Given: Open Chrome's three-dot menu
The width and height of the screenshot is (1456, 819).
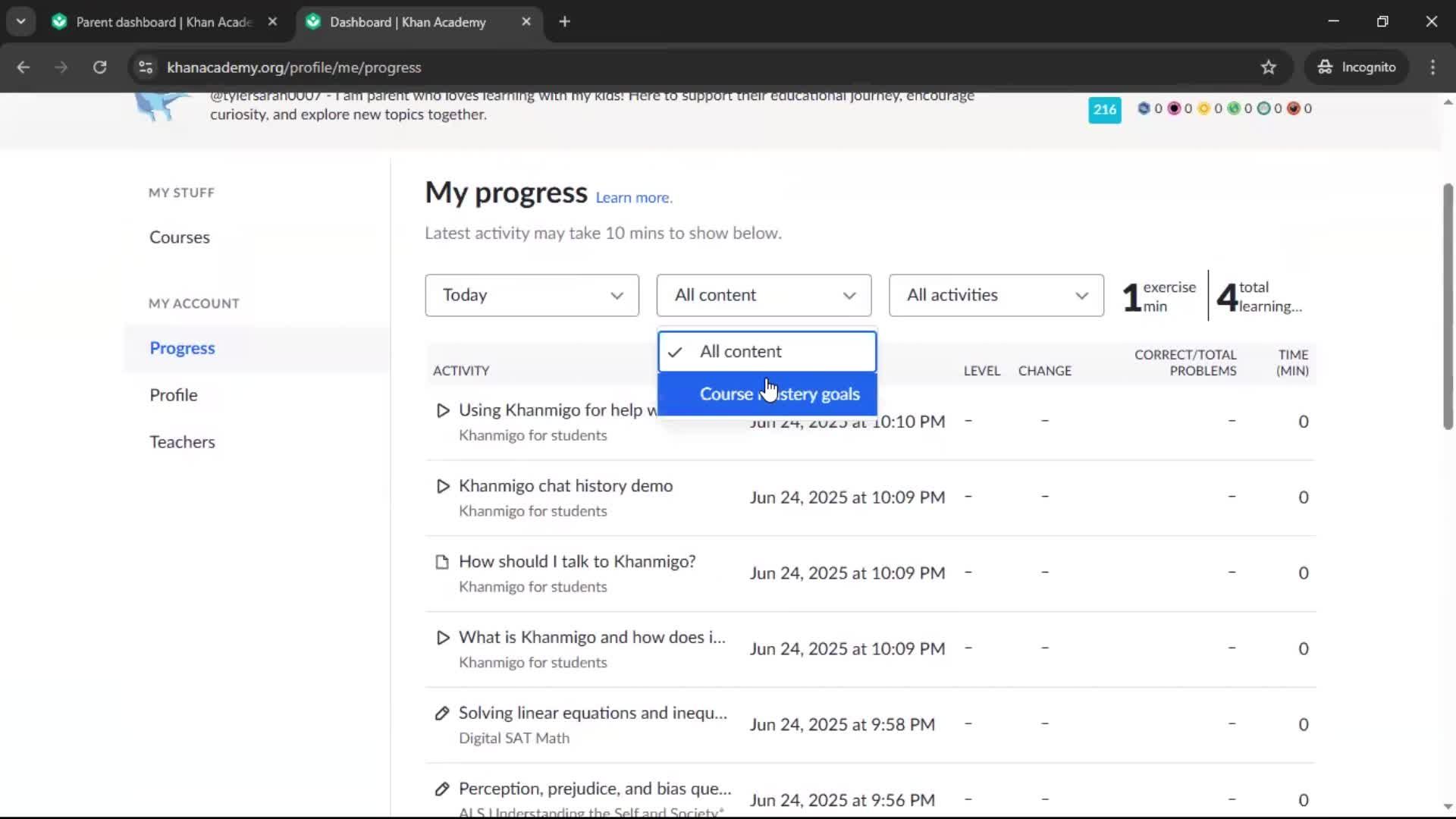Looking at the screenshot, I should [x=1432, y=67].
